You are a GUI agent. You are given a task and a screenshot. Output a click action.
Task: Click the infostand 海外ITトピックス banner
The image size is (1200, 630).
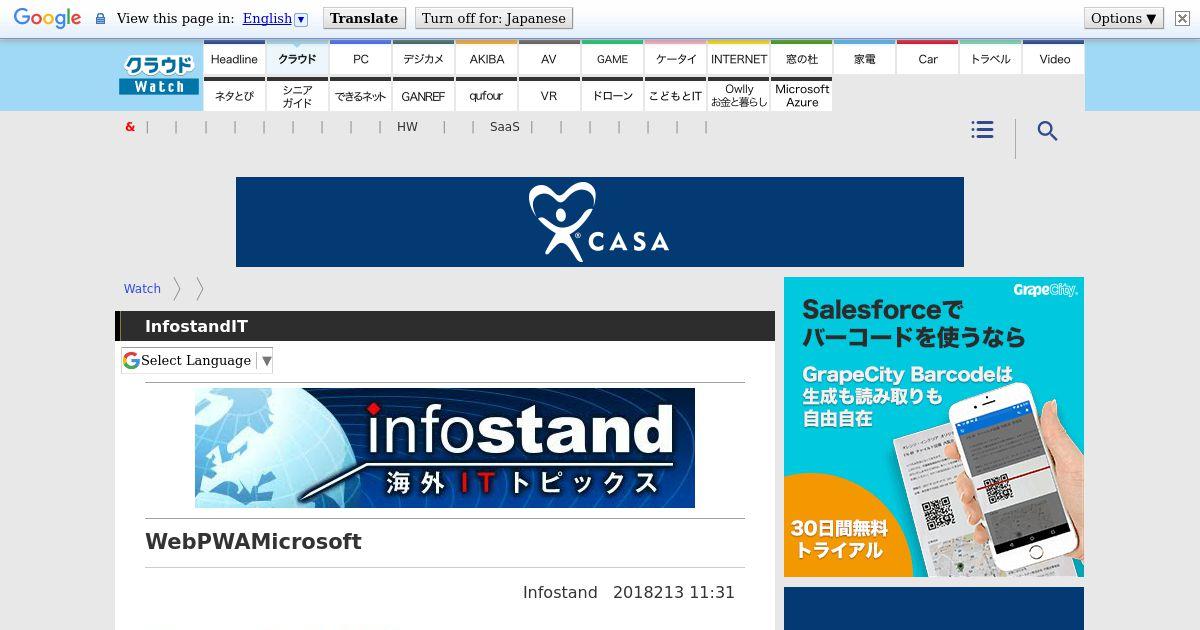[x=445, y=448]
